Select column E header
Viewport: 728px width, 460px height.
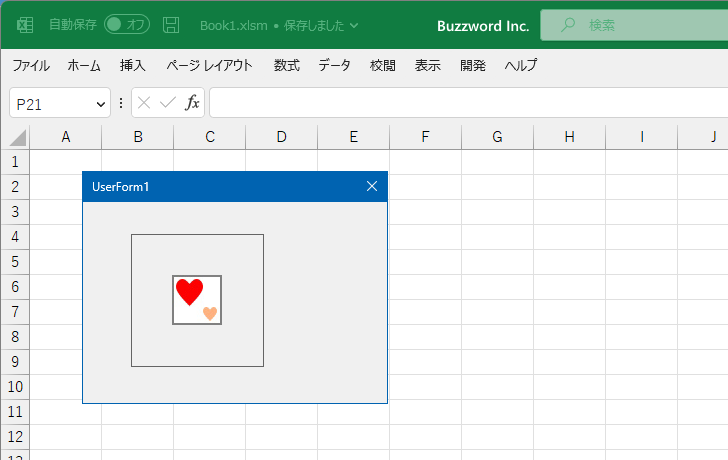coord(353,137)
